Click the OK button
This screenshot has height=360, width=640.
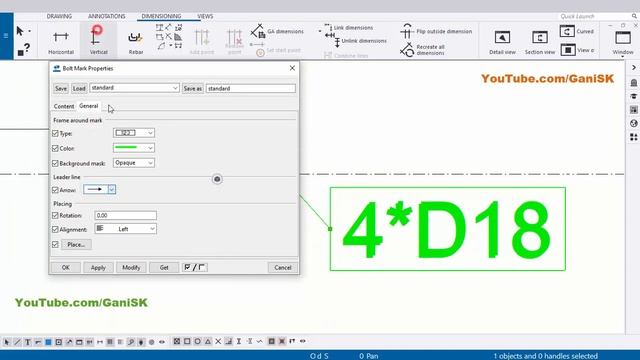(x=66, y=268)
